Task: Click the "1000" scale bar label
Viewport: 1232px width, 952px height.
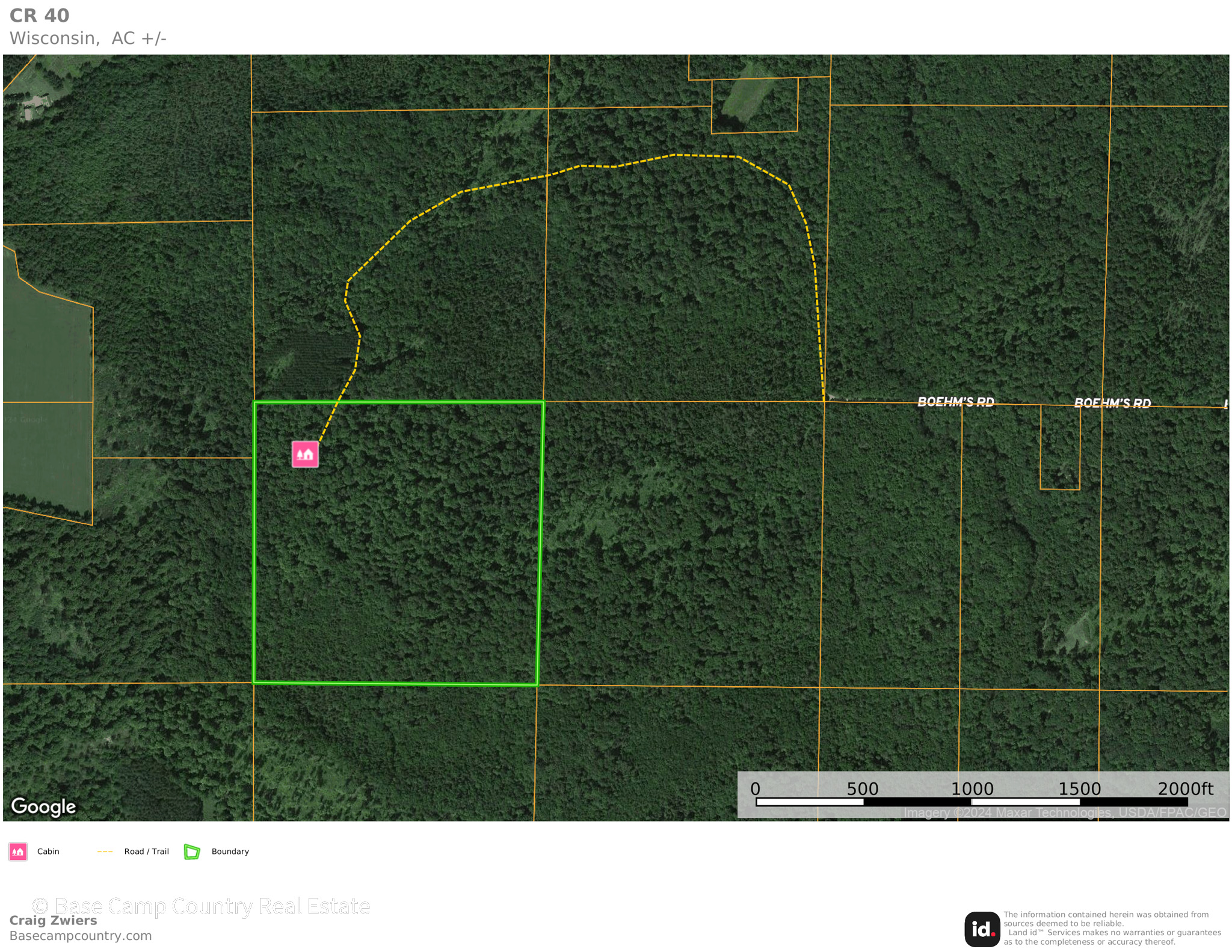Action: pyautogui.click(x=972, y=788)
